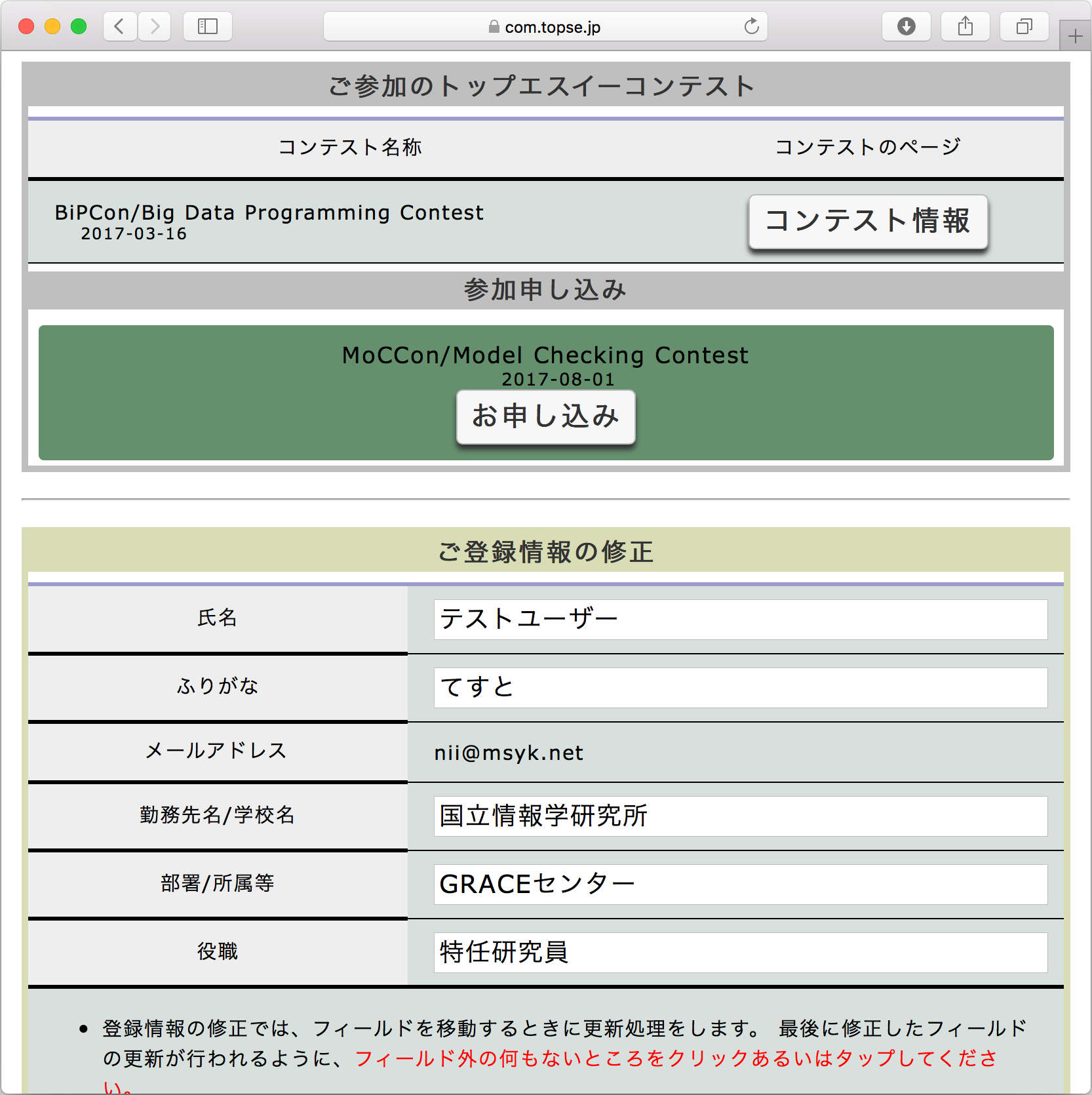Open a new tab with plus button
This screenshot has height=1095, width=1092.
pyautogui.click(x=1075, y=37)
